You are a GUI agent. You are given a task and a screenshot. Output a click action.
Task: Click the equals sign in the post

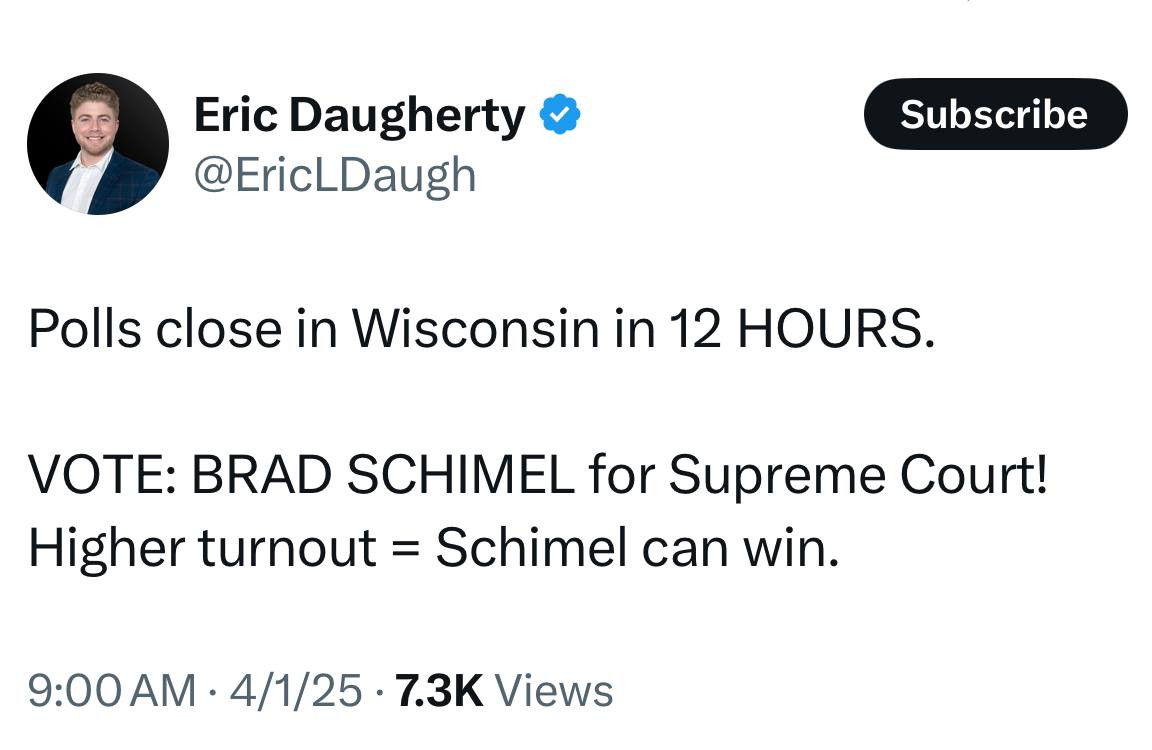[x=406, y=549]
